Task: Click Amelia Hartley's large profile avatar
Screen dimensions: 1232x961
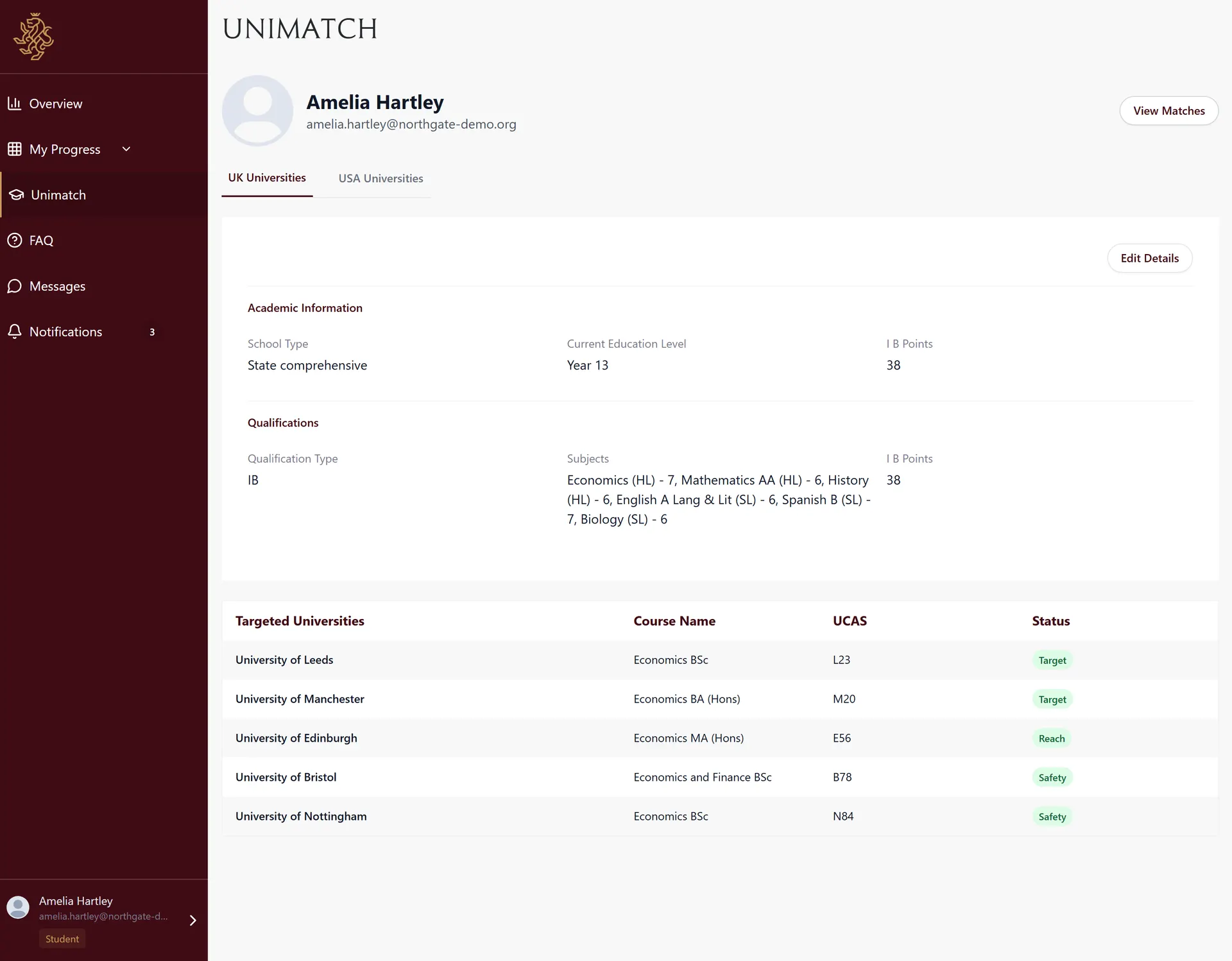Action: click(257, 110)
